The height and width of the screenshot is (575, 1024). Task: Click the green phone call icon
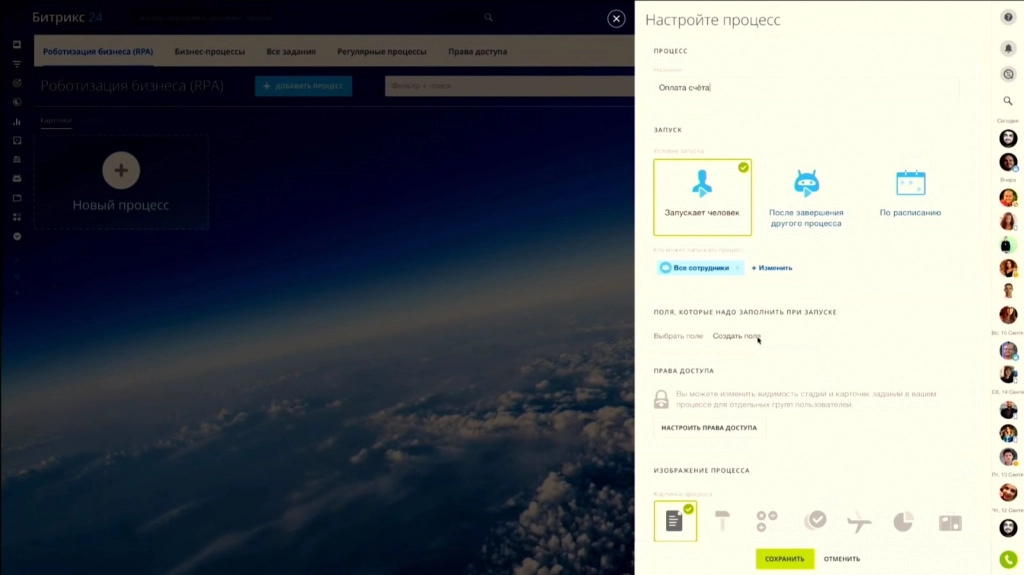point(1008,560)
